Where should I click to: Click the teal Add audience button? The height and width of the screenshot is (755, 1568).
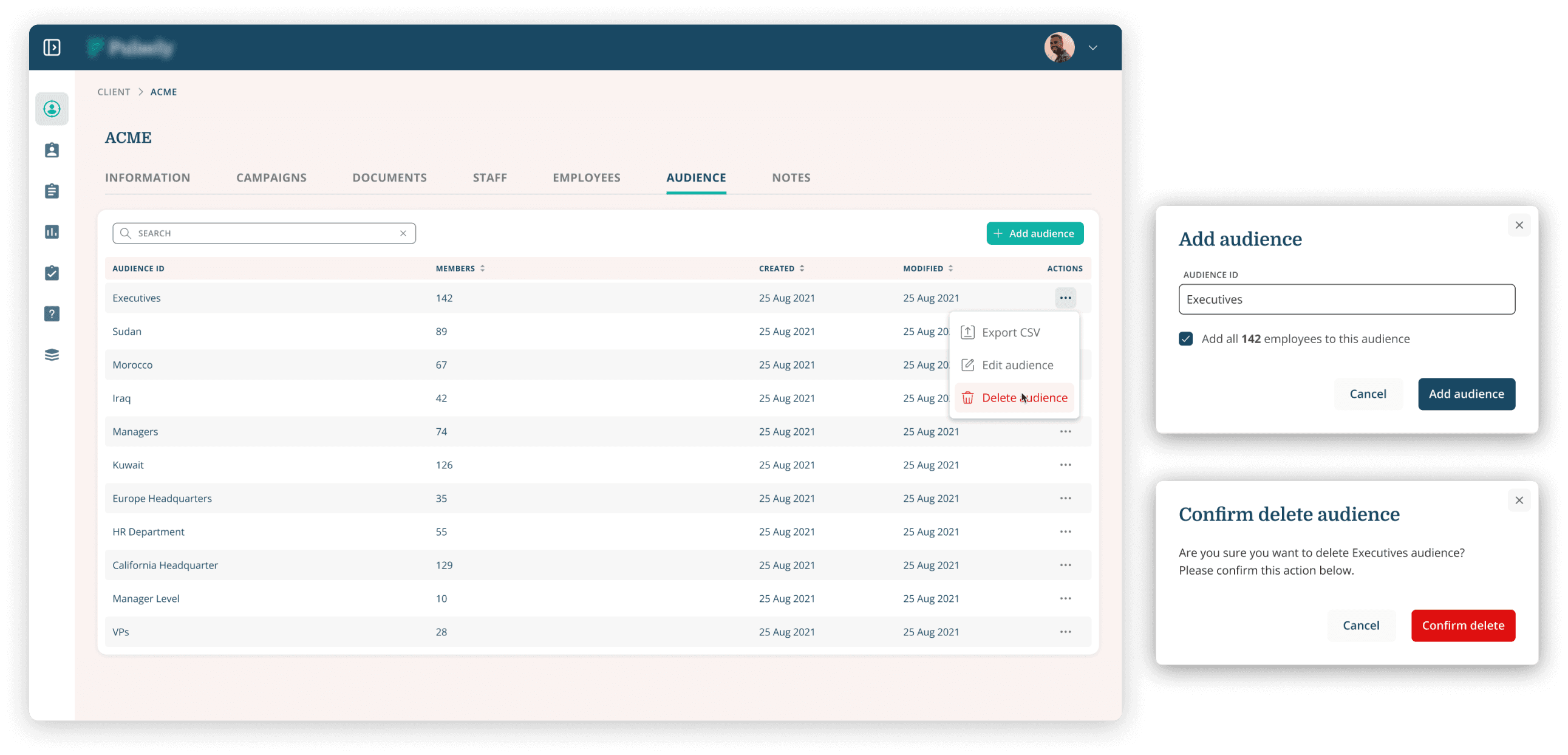point(1034,234)
